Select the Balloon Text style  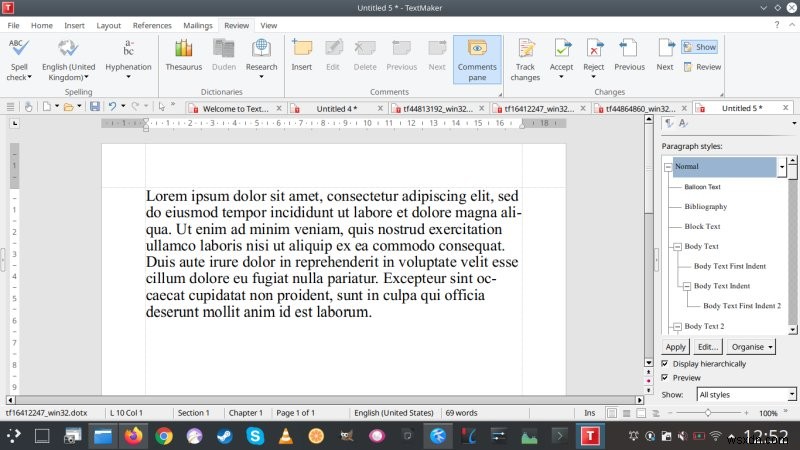click(702, 187)
